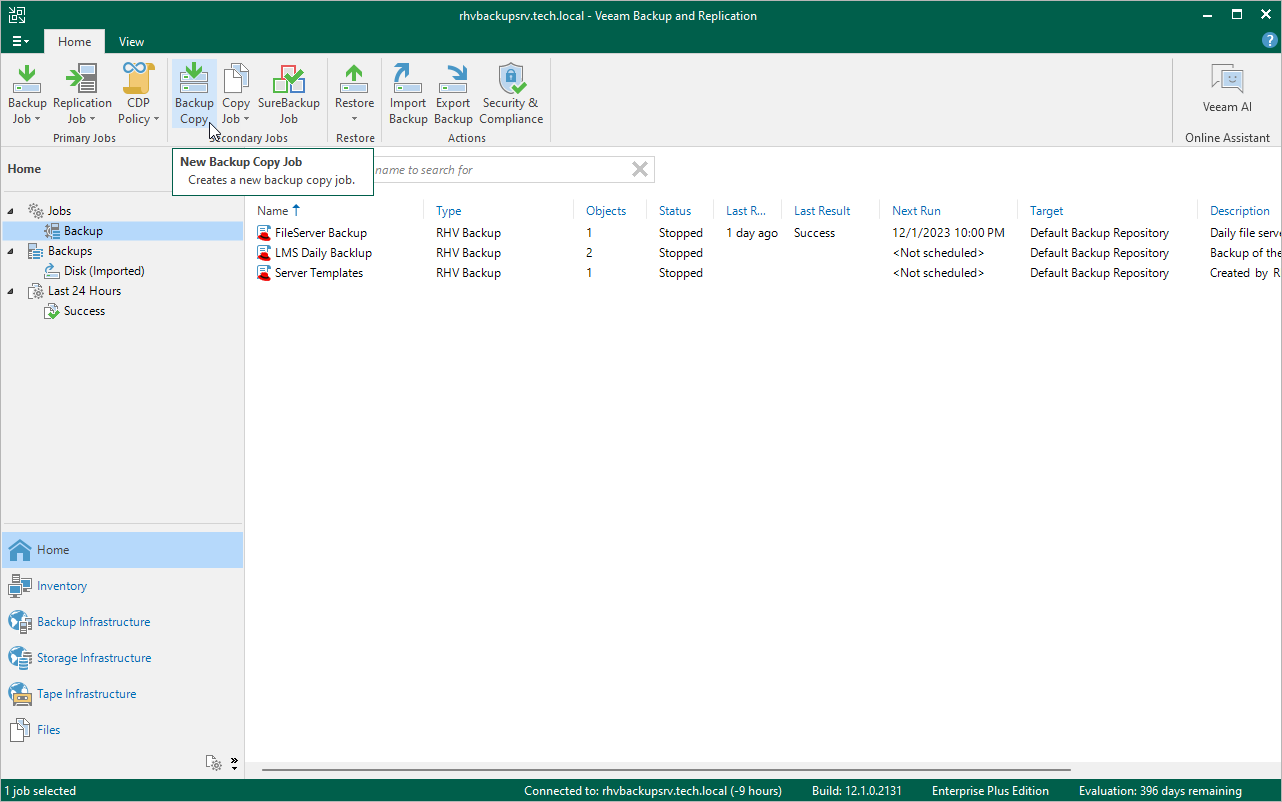Screen dimensions: 1282x802
Task: Open Storage Infrastructure view
Action: coord(122,658)
